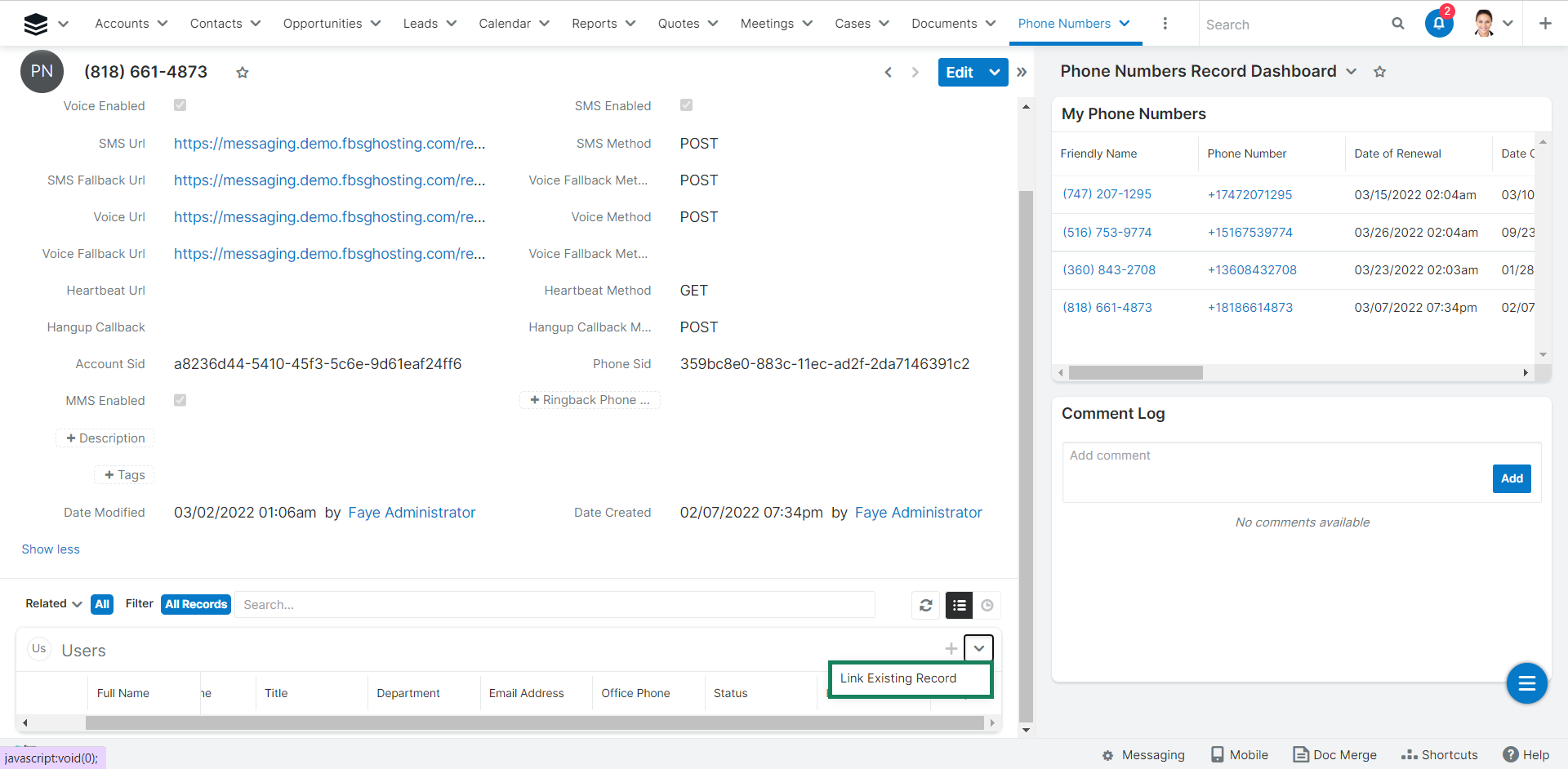Open the Opportunities menu
Viewport: 1568px width, 769px height.
pos(332,24)
